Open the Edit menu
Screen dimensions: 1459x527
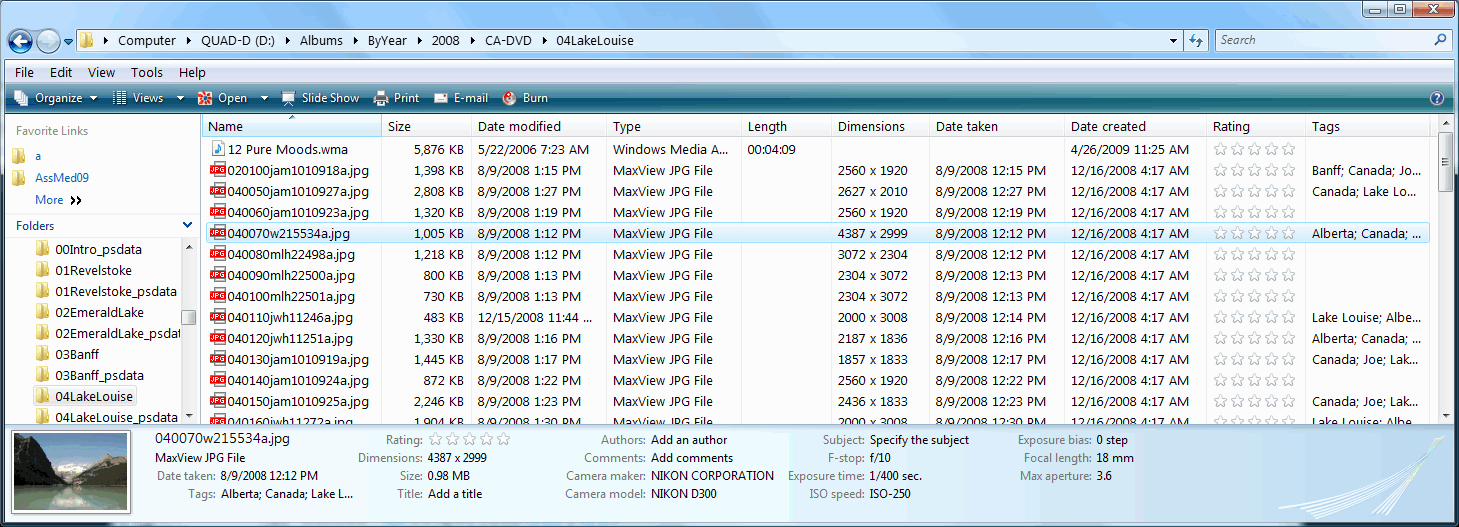pyautogui.click(x=61, y=72)
